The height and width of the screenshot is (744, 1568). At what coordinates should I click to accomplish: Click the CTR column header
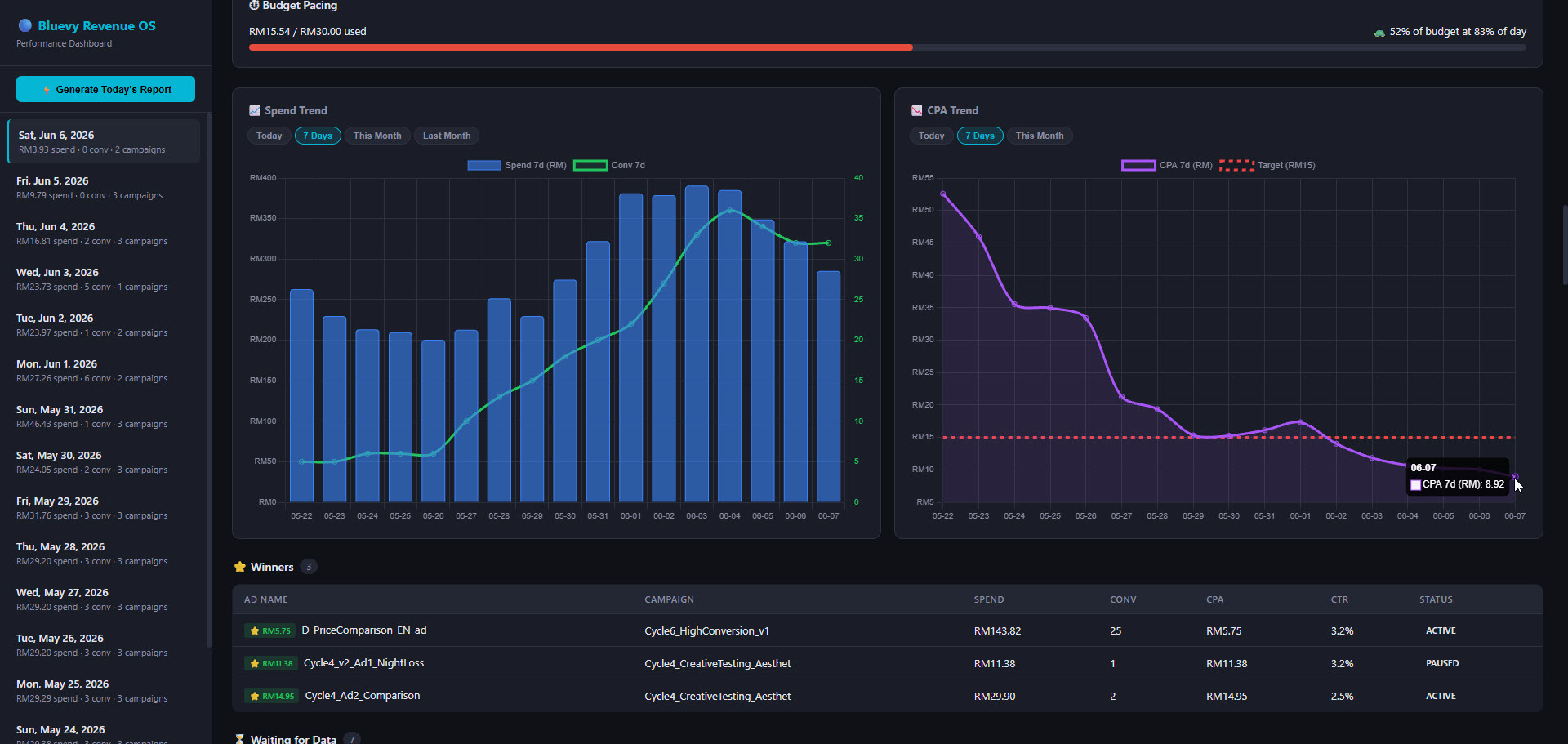[1339, 599]
